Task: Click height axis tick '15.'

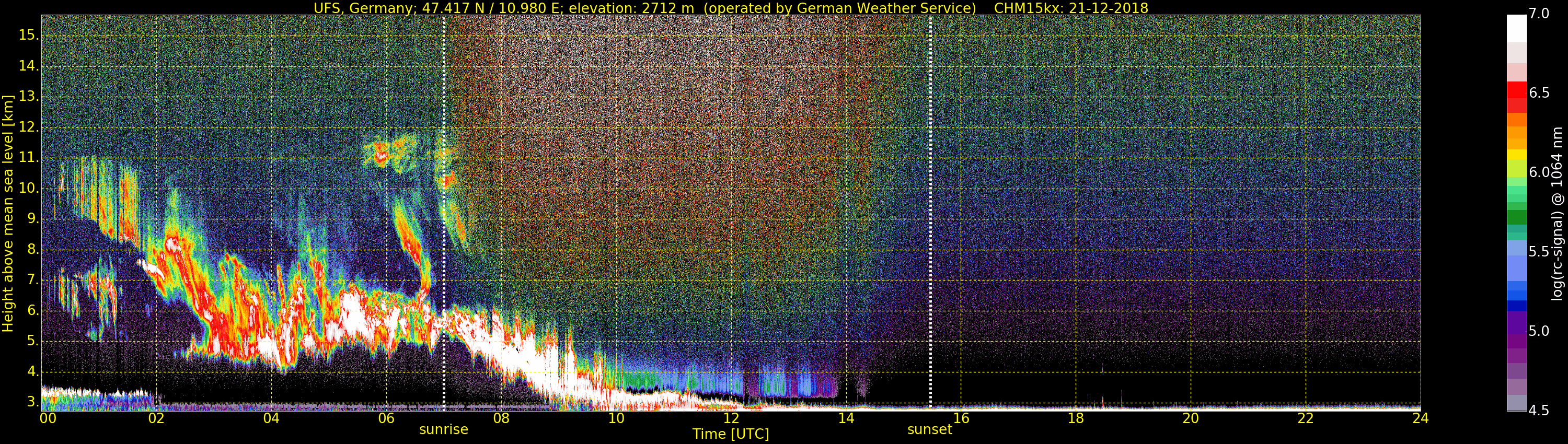Action: click(29, 36)
